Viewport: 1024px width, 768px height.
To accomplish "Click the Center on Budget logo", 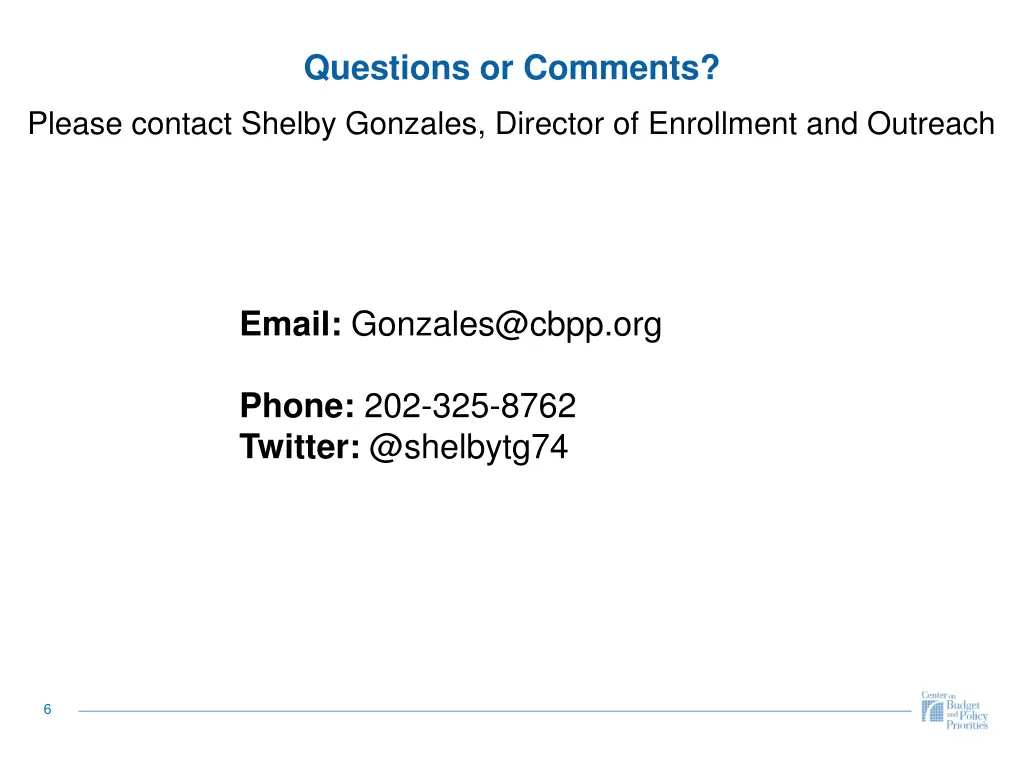I will click(x=954, y=710).
